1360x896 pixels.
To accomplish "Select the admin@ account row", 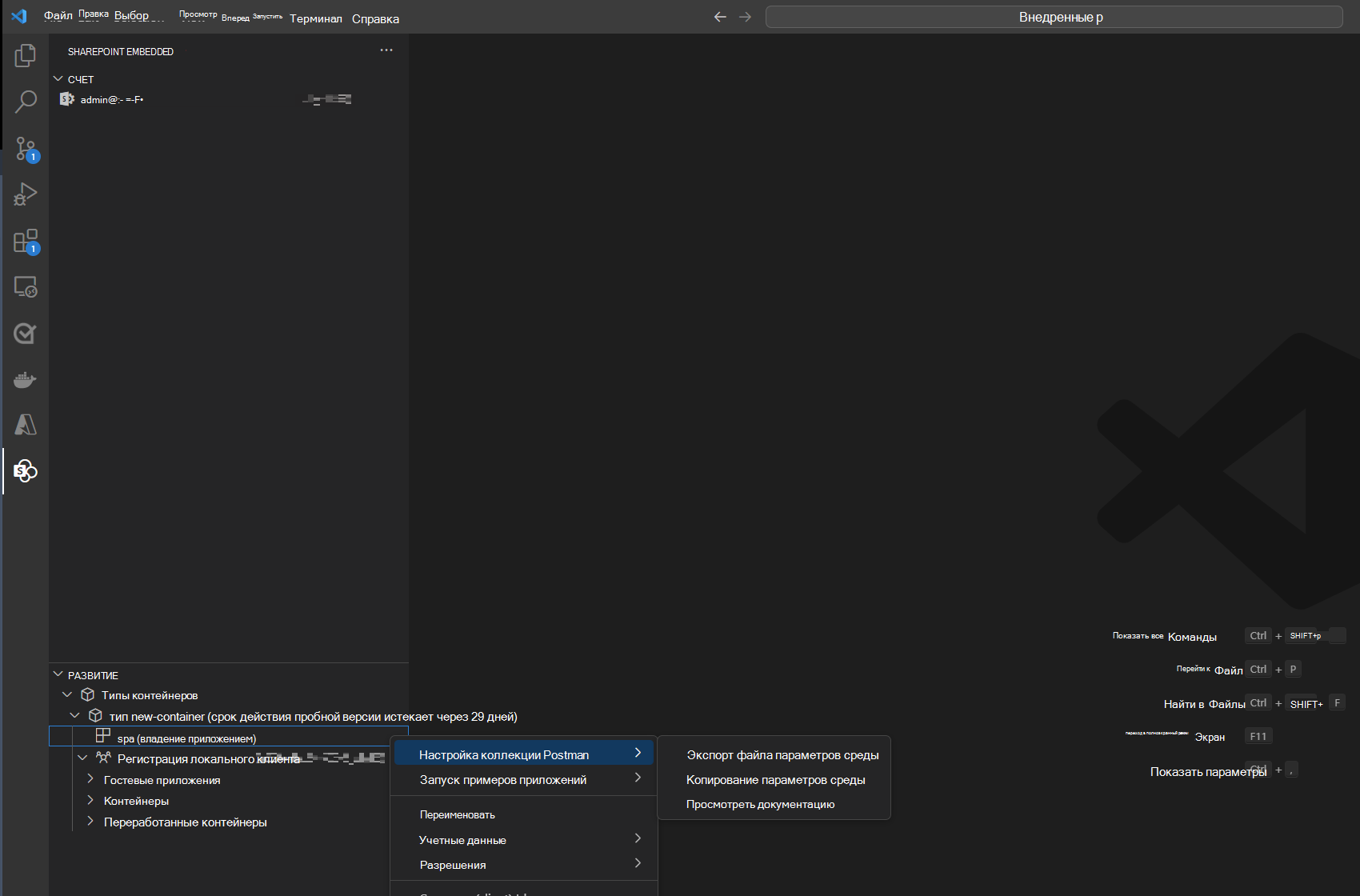I will click(x=229, y=99).
